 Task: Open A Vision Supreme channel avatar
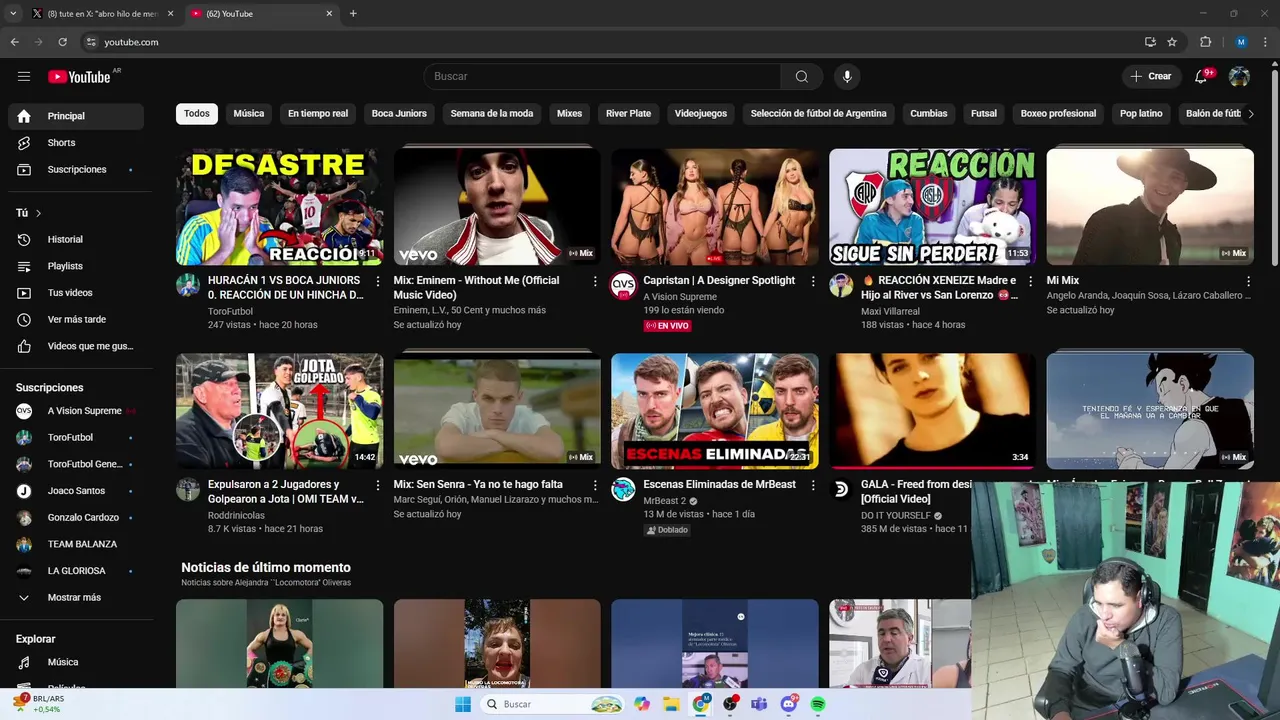click(x=623, y=285)
